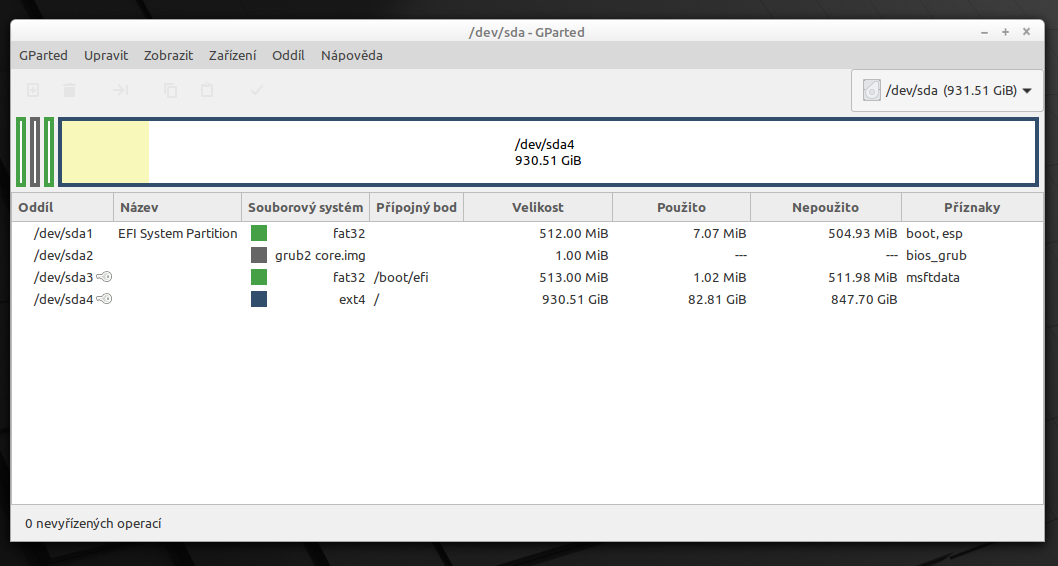Screen dimensions: 1058x566
Task: Open the Zařízení menu
Action: 232,55
